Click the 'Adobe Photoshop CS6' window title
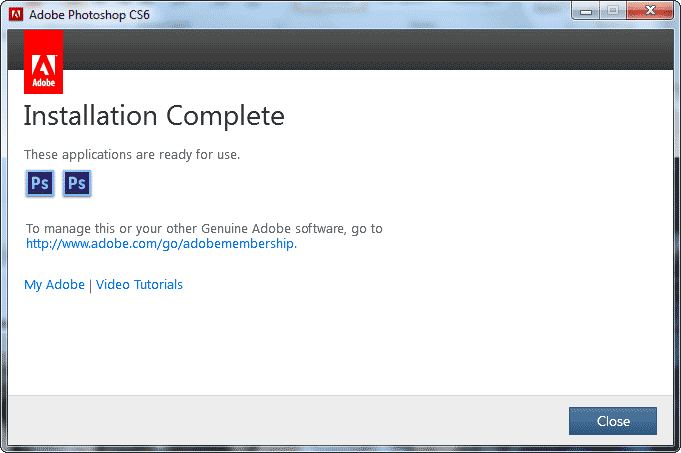This screenshot has height=453, width=681. [x=89, y=15]
